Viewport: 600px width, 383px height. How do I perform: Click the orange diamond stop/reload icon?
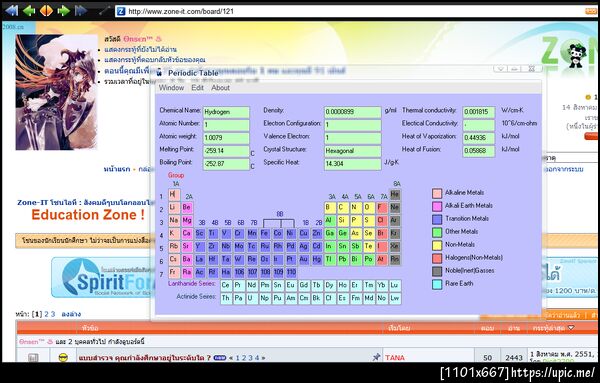[x=46, y=10]
